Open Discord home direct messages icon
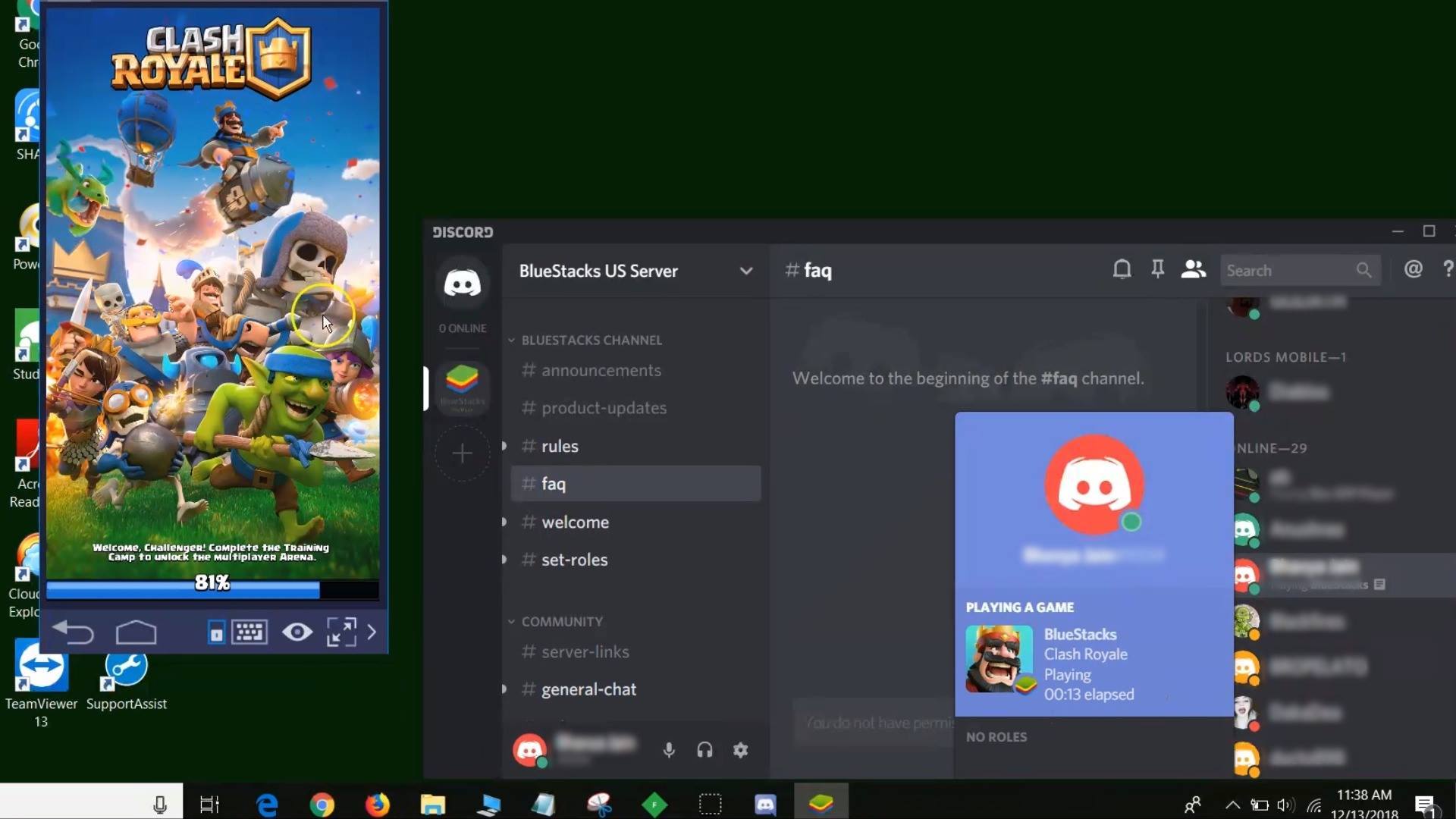1456x819 pixels. (462, 284)
